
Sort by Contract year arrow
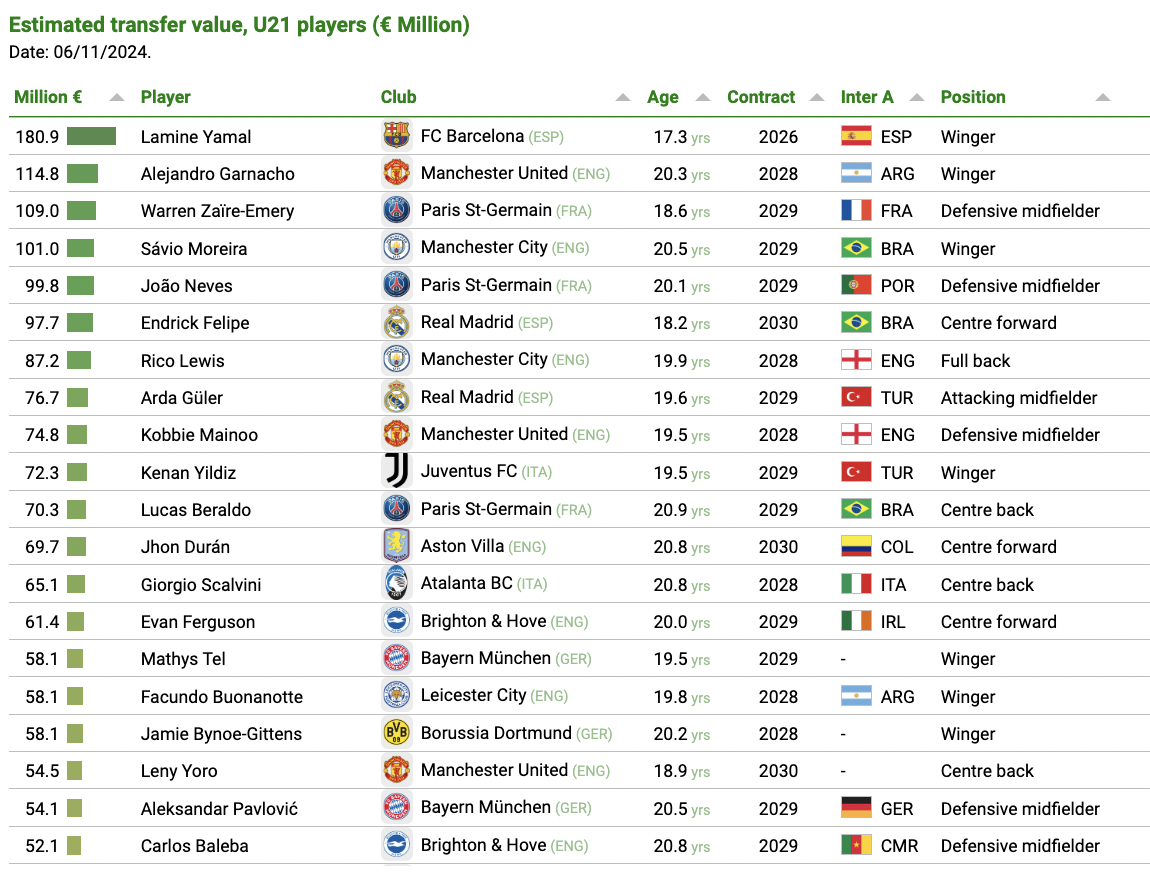(x=817, y=98)
